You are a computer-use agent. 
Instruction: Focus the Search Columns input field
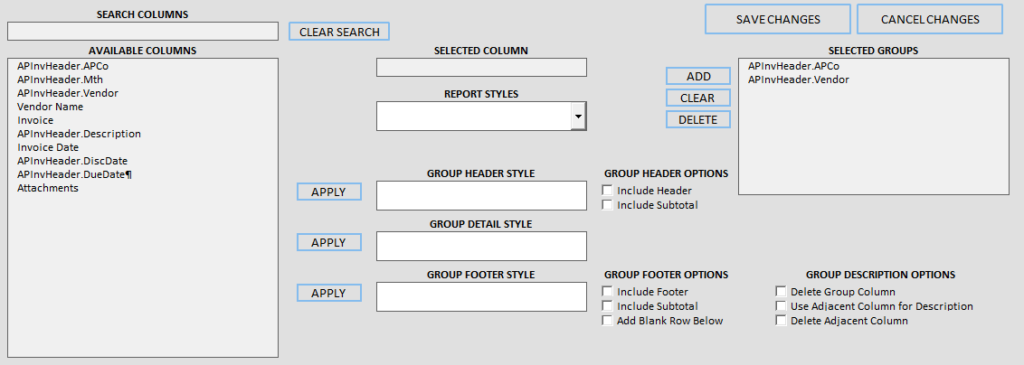click(142, 31)
